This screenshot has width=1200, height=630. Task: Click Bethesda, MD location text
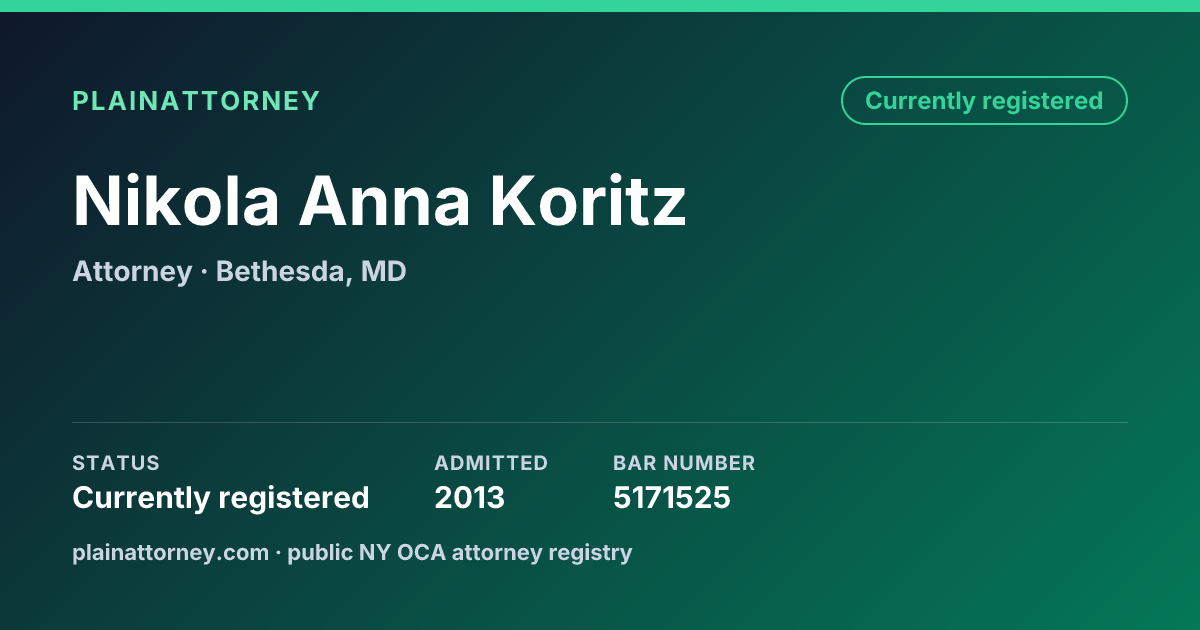(x=311, y=271)
